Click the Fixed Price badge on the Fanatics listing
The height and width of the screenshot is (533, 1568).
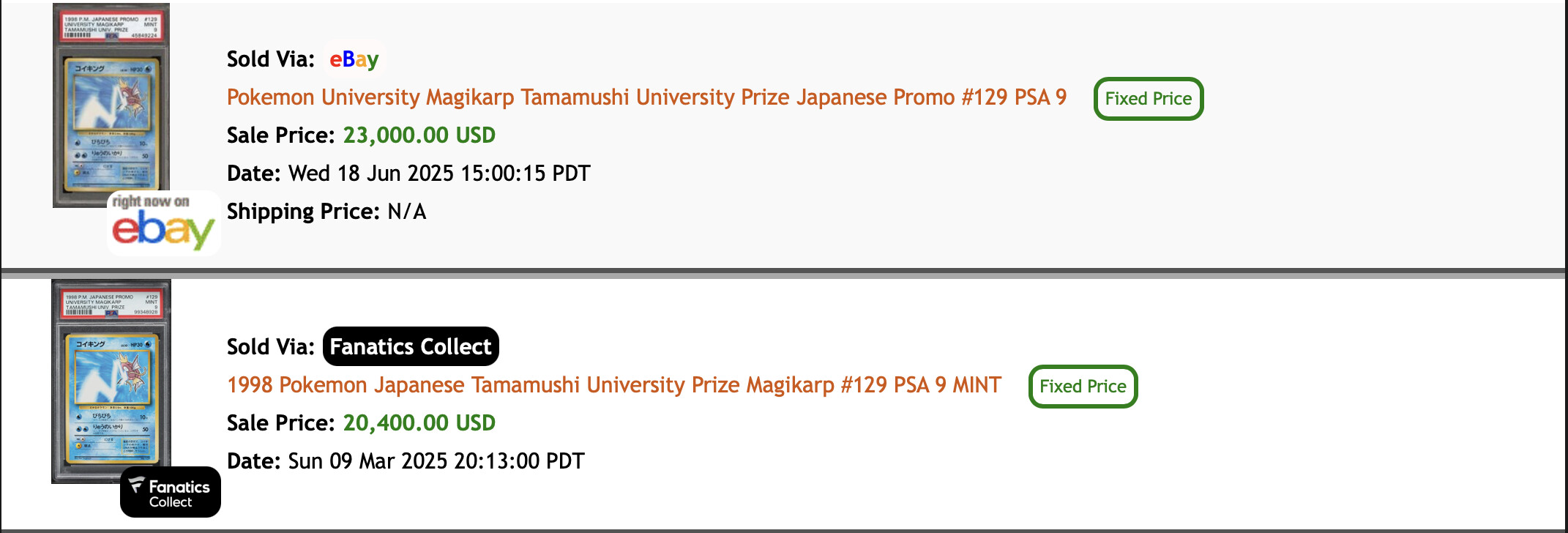[1083, 387]
